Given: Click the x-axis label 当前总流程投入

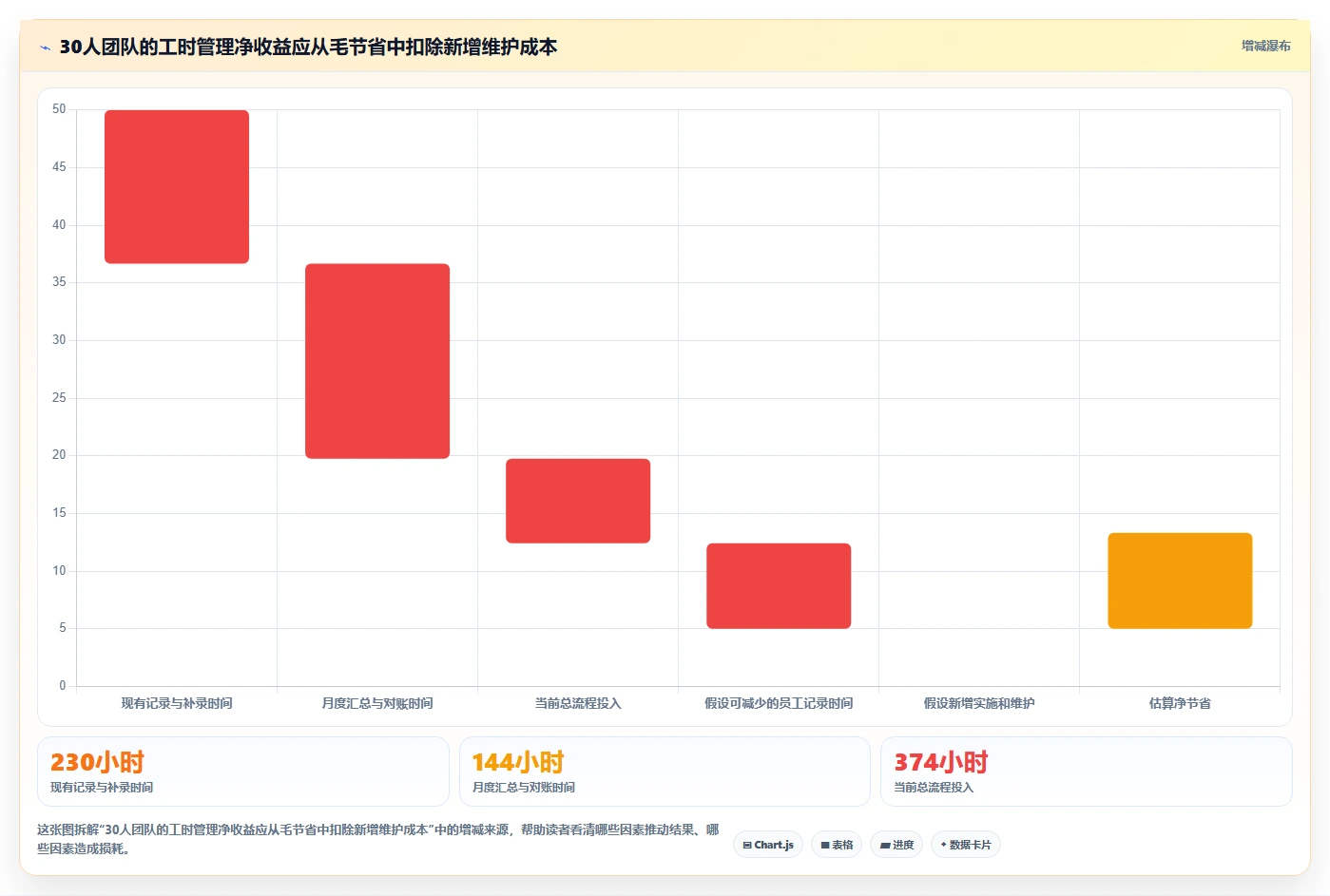Looking at the screenshot, I should (578, 703).
